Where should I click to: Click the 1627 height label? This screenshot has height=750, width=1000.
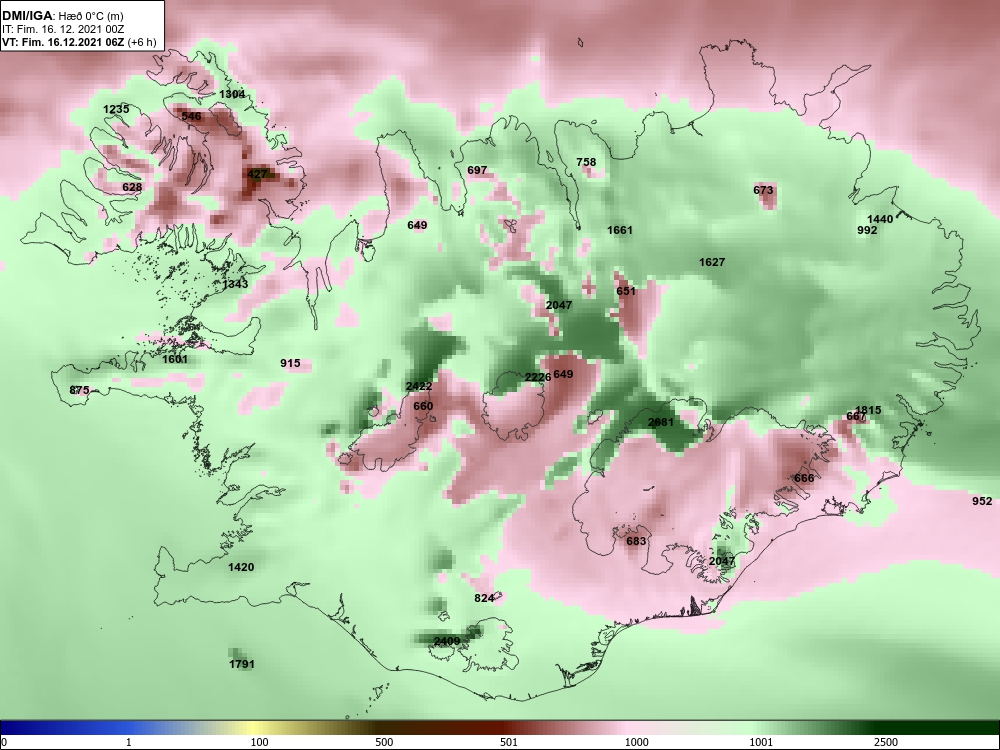[712, 262]
